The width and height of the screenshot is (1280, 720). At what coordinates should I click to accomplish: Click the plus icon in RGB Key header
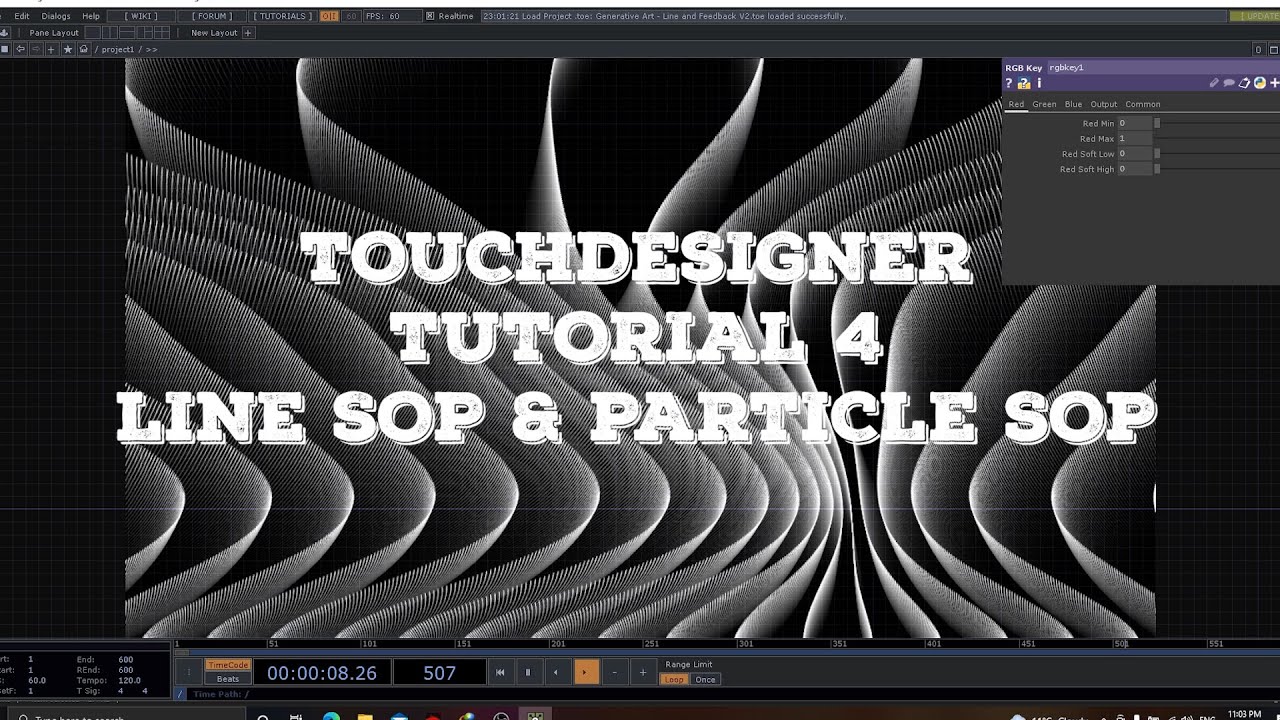coord(1275,83)
